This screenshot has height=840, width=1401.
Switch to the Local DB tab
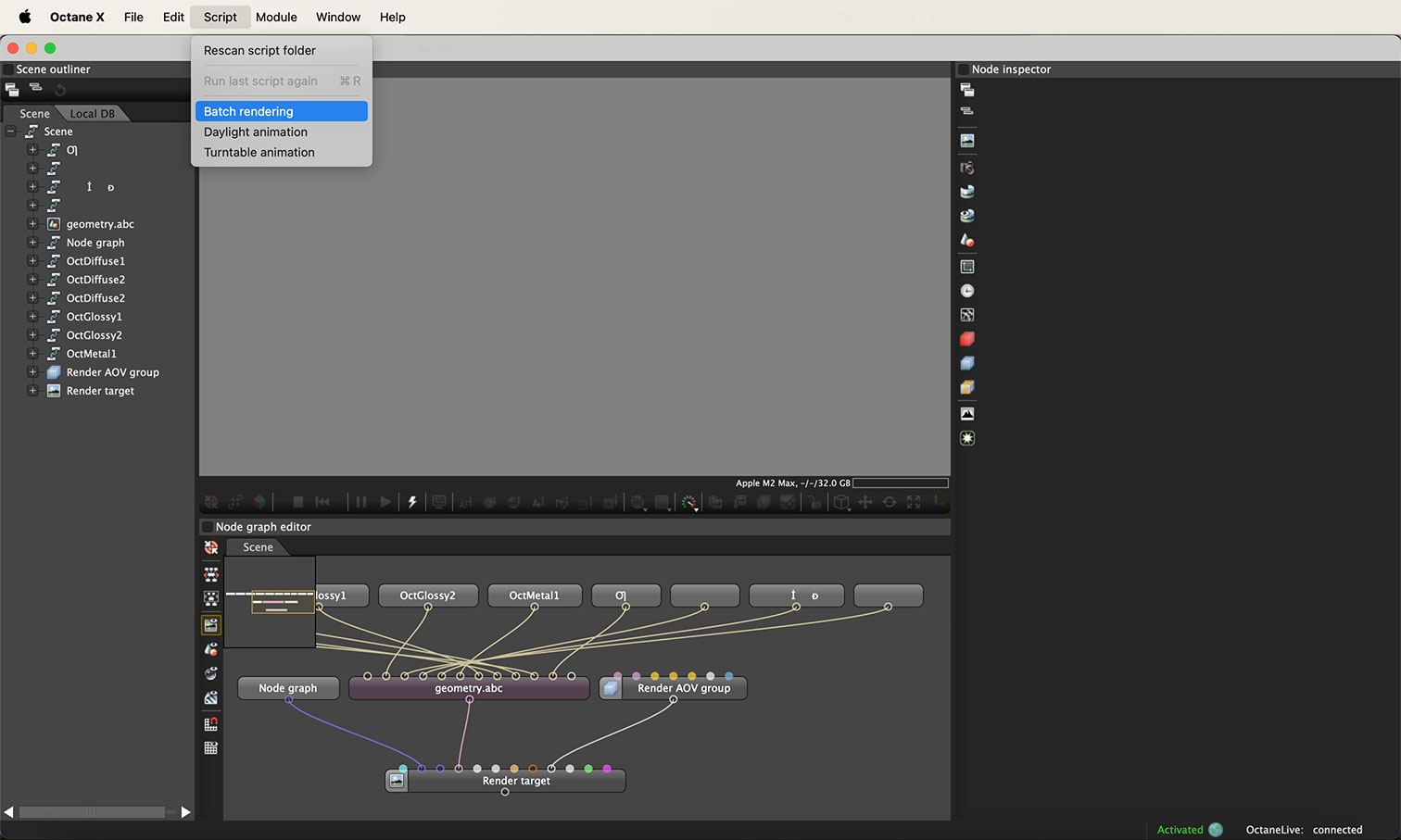93,114
